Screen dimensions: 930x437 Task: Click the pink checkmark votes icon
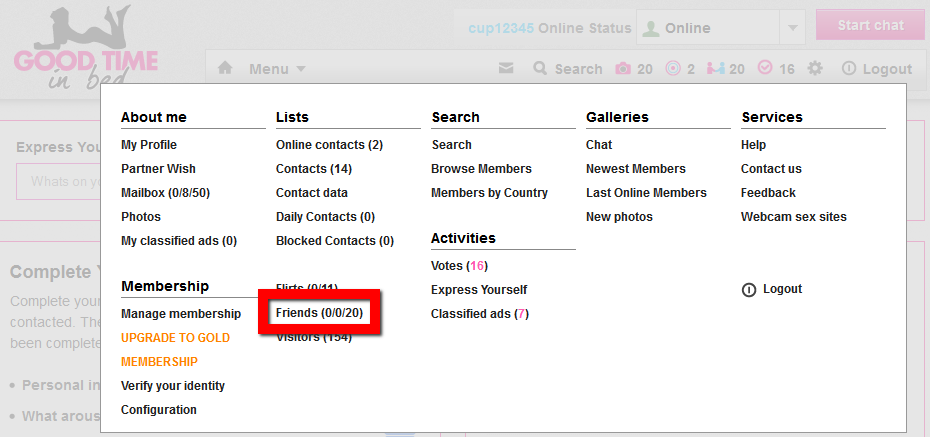(765, 69)
